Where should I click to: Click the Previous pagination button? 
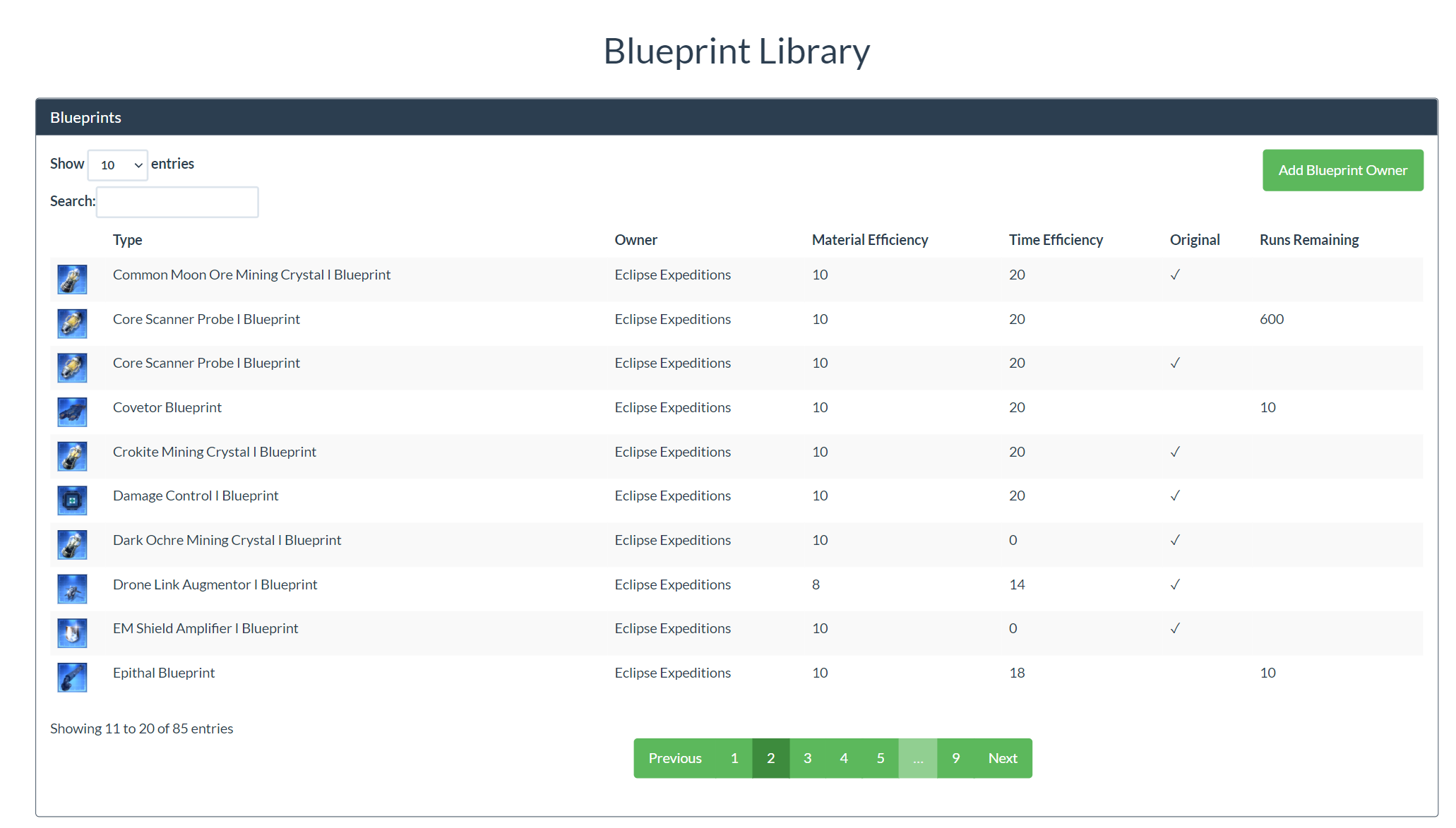tap(674, 759)
